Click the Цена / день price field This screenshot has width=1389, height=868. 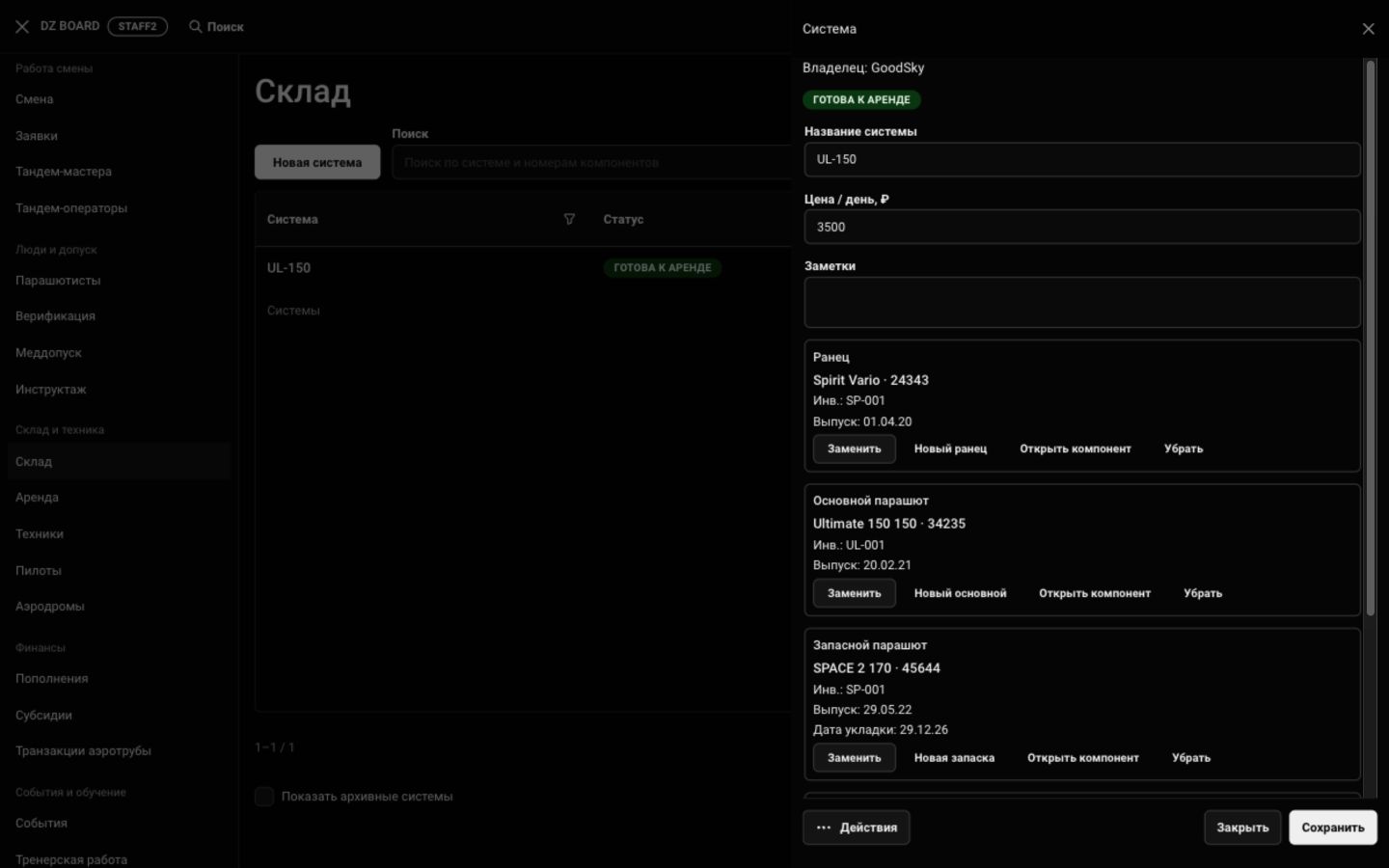tap(1082, 228)
